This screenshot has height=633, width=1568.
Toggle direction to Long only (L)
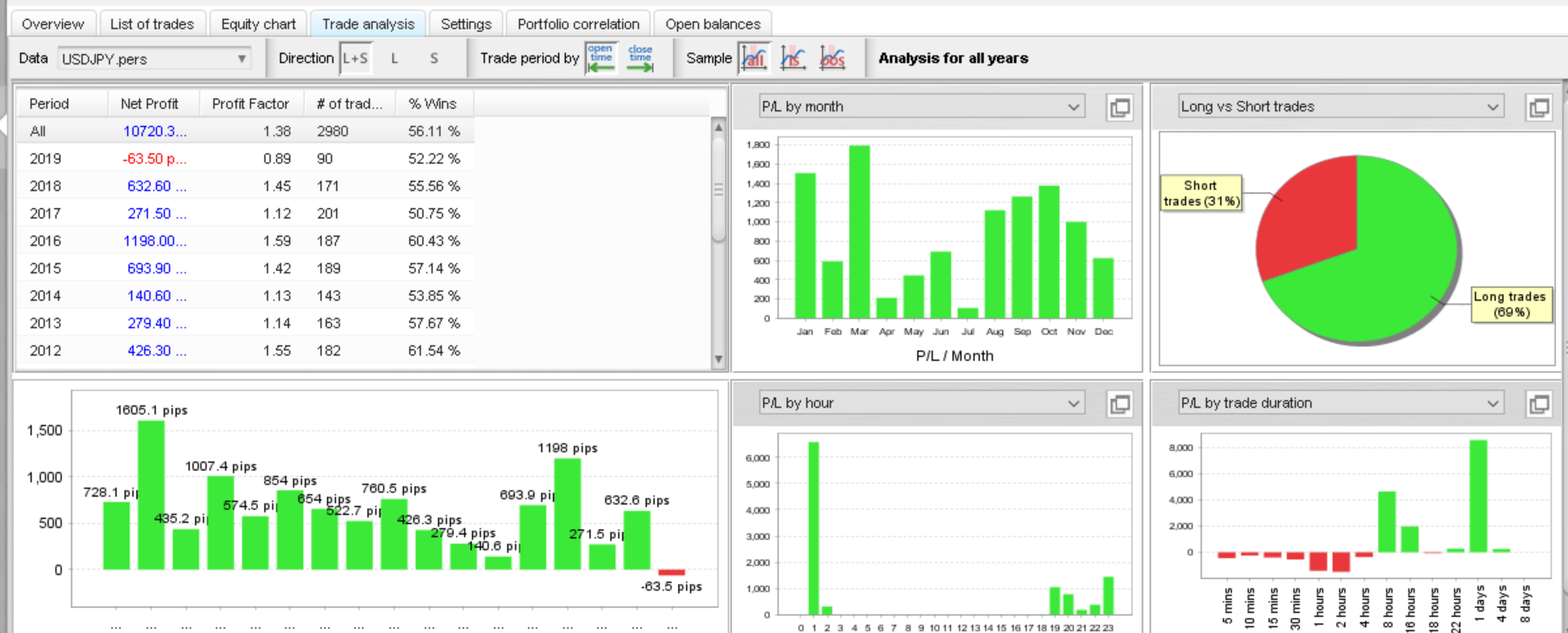394,58
